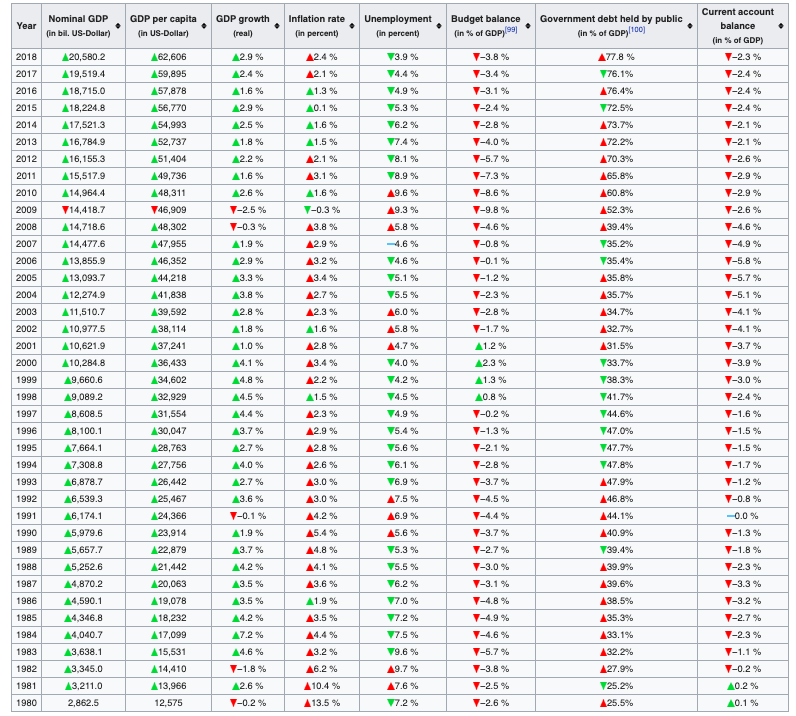Click red decrease arrow in 2009 Nominal GDP
Viewport: 796px width, 716px height.
tap(66, 210)
